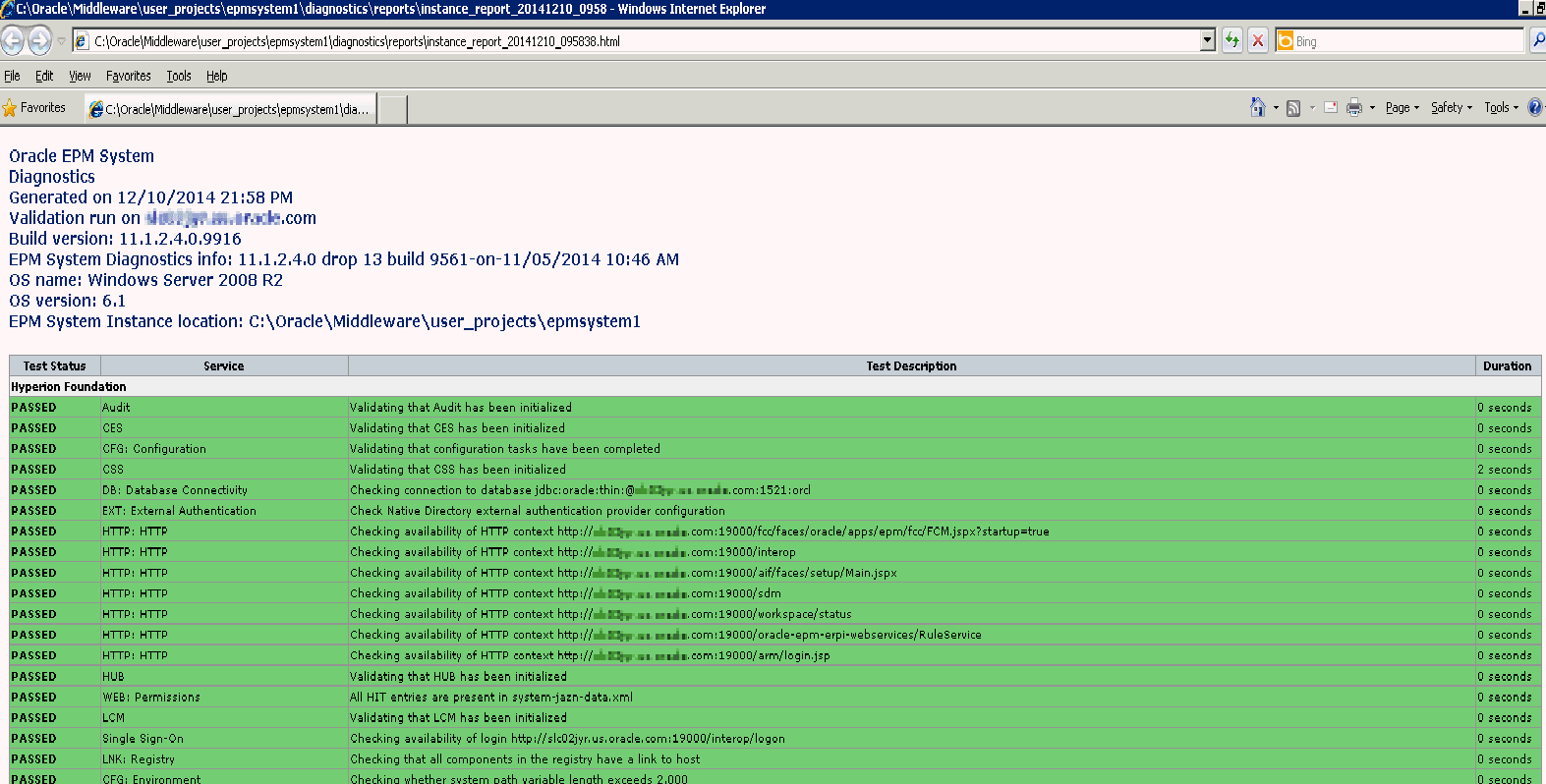Viewport: 1546px width, 784px height.
Task: Go back with the Back arrow button
Action: [13, 40]
